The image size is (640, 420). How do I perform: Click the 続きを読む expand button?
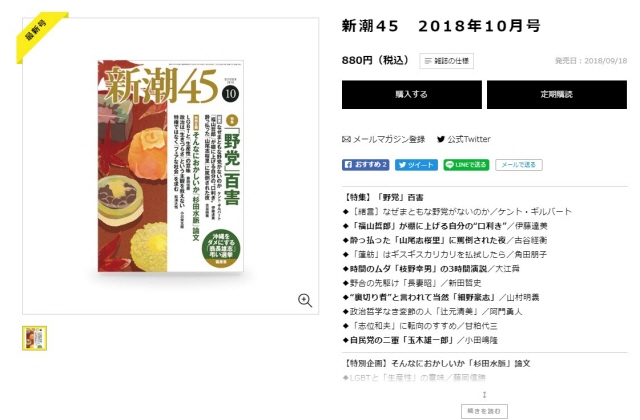tap(484, 411)
